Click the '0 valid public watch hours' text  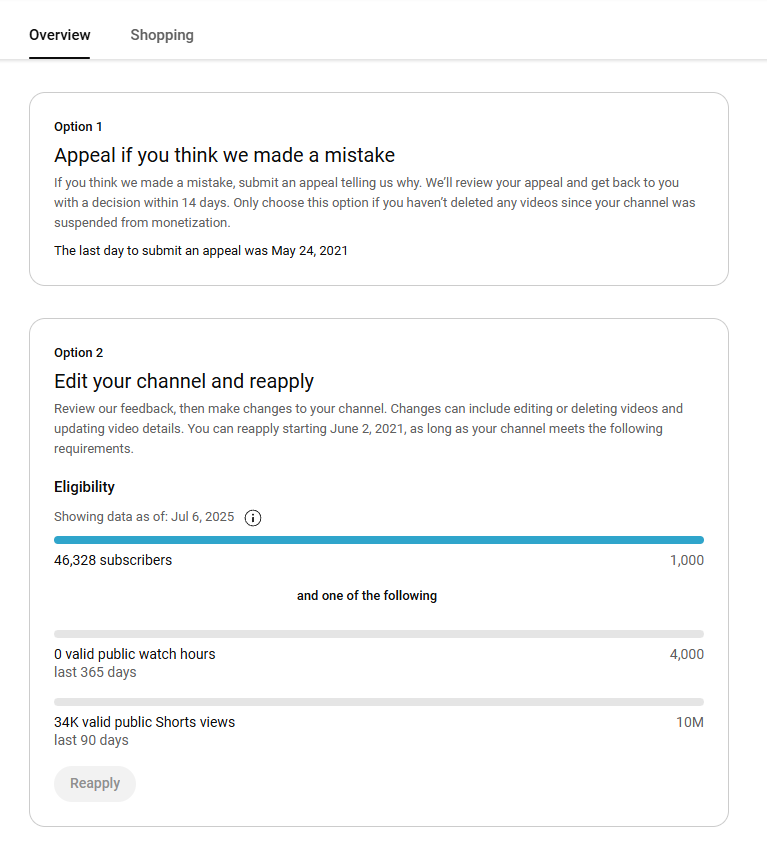(135, 654)
